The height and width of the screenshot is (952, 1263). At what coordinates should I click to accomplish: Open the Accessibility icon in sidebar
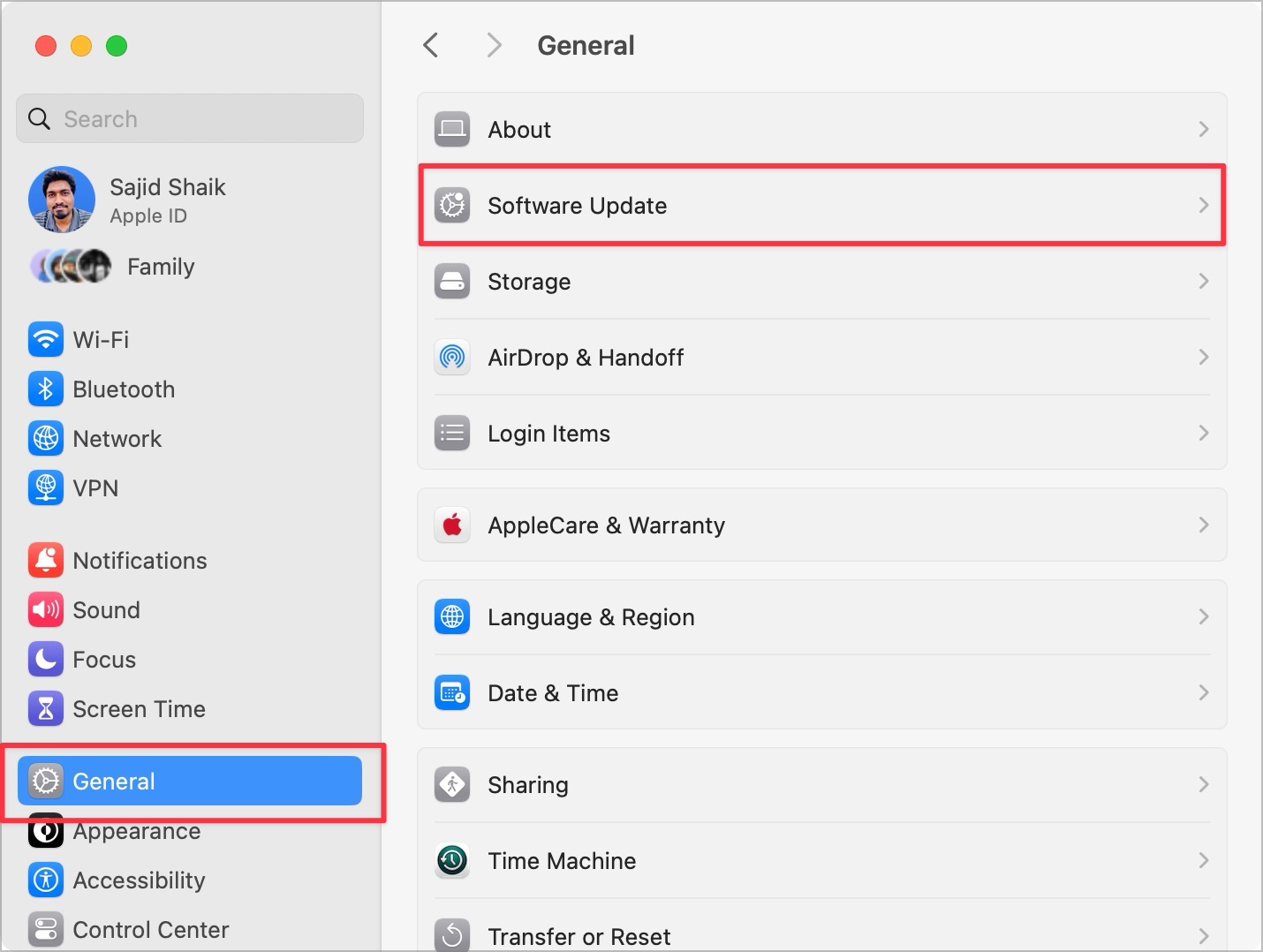[45, 880]
